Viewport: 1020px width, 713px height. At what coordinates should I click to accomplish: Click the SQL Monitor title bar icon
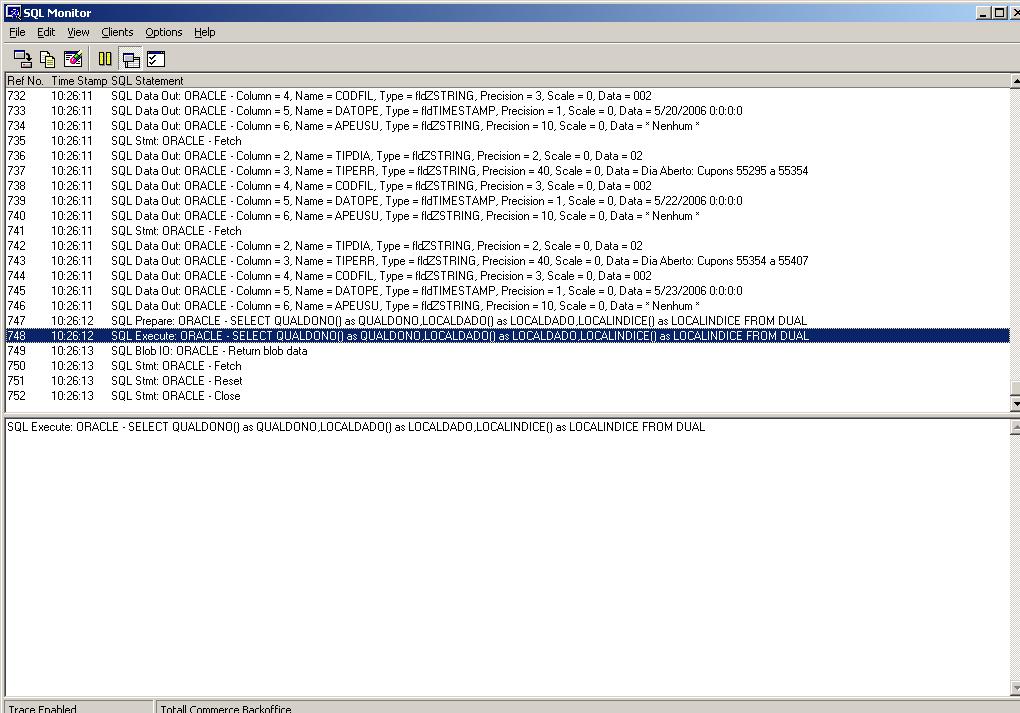pos(12,12)
